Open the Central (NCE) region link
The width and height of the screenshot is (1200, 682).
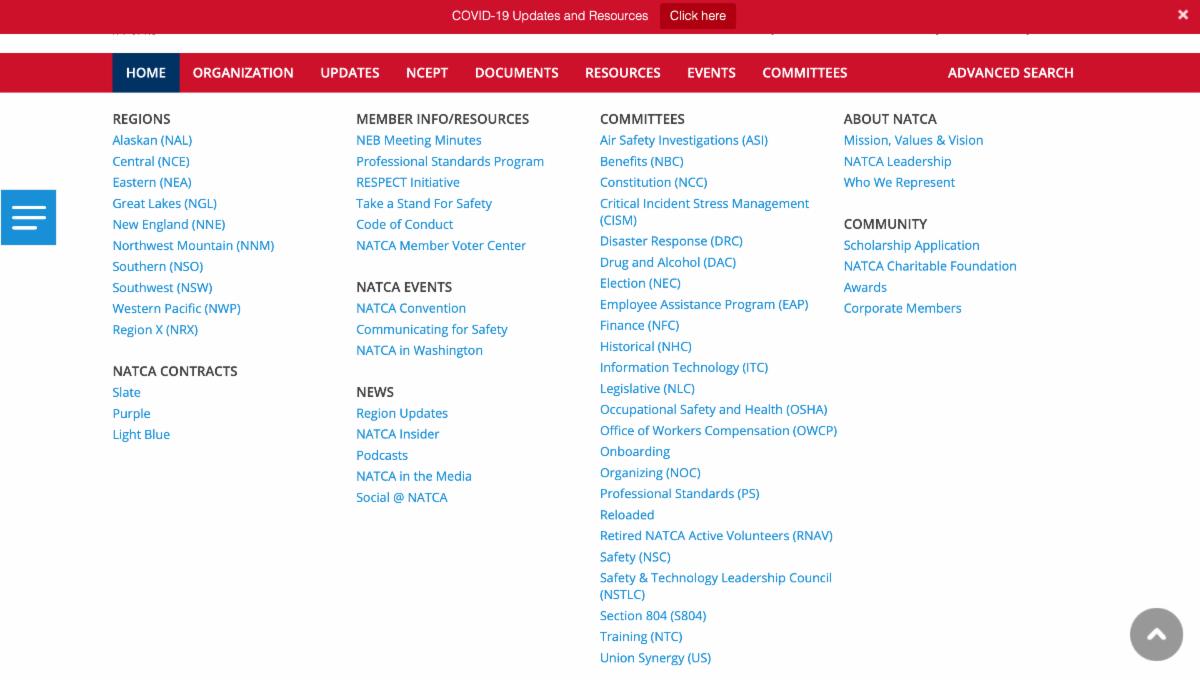[x=151, y=161]
